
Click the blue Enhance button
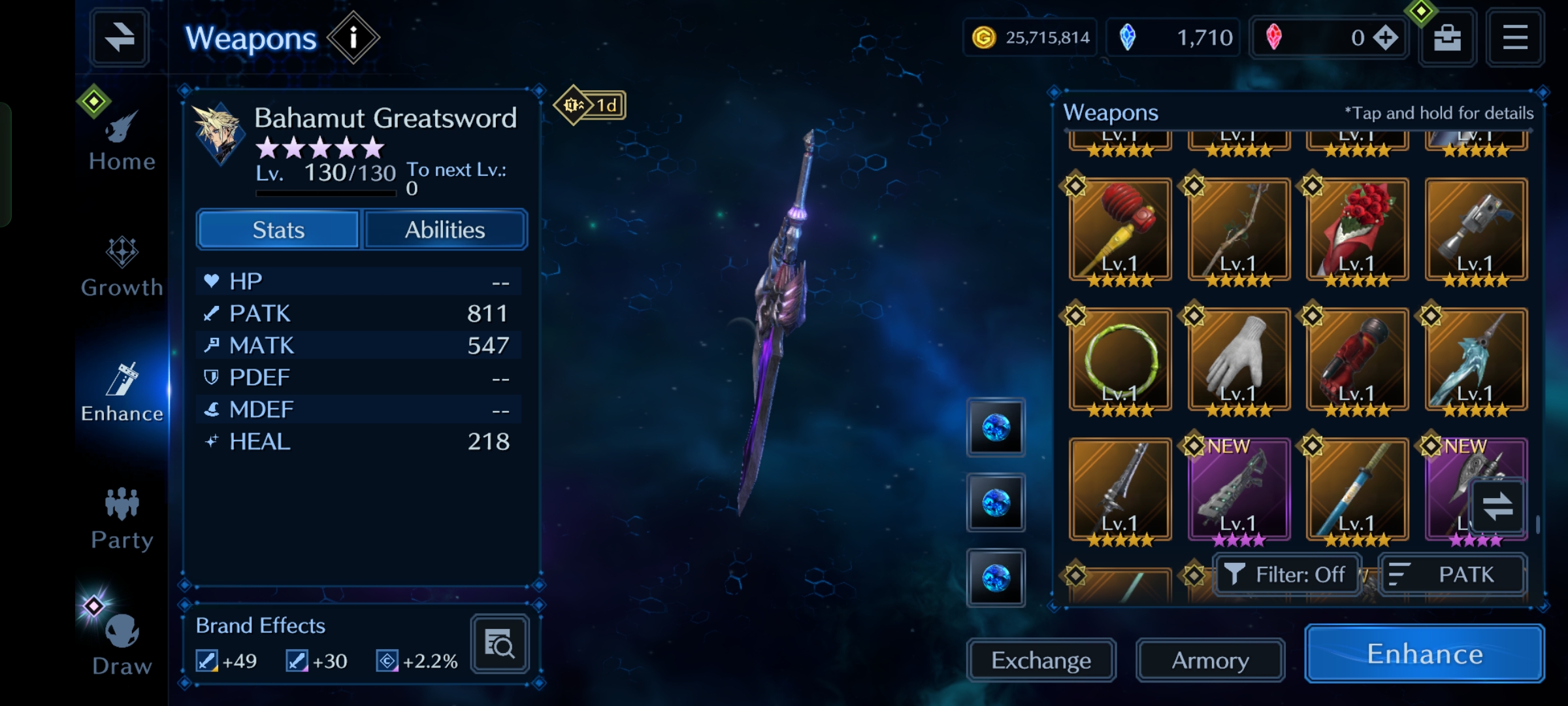pos(1425,654)
